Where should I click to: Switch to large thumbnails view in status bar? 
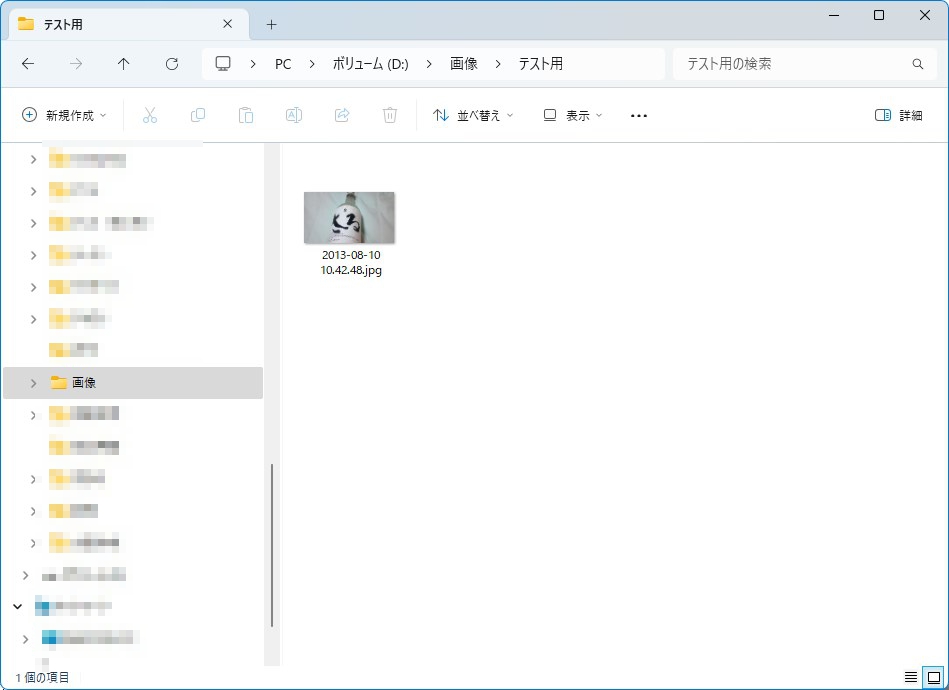click(932, 677)
